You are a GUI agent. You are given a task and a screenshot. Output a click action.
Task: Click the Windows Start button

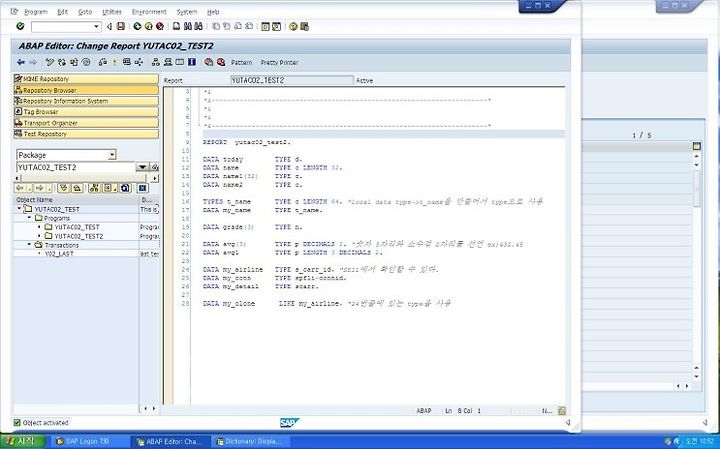(x=23, y=442)
